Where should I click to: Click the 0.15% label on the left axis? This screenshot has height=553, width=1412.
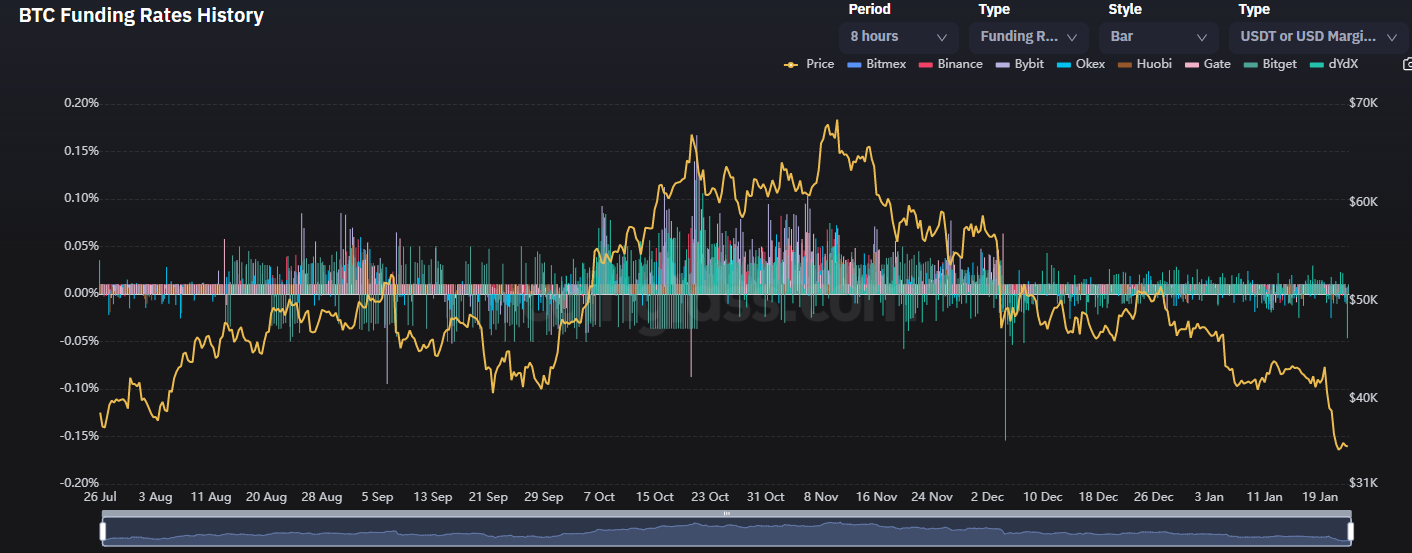click(x=81, y=151)
